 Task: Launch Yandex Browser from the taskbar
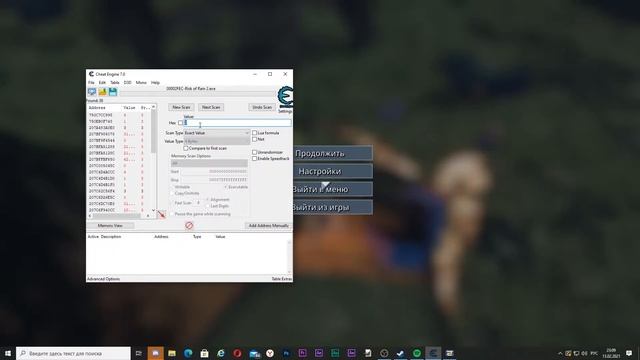[270, 353]
